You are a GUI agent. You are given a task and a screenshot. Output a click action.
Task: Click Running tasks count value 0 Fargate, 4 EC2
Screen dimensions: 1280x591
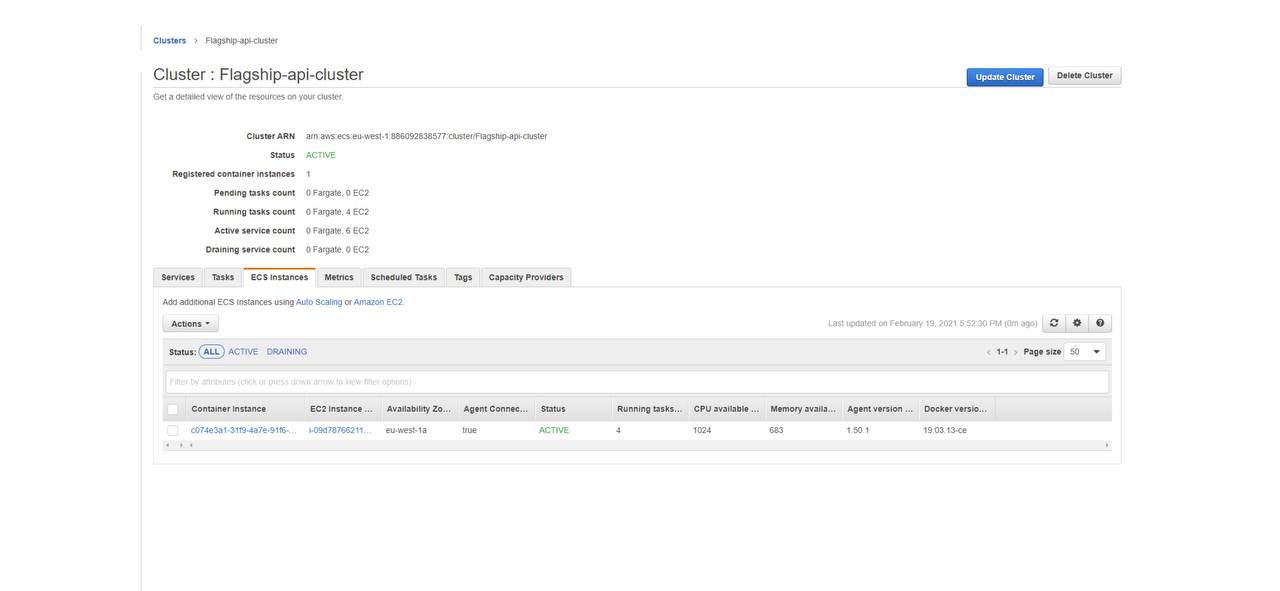338,212
